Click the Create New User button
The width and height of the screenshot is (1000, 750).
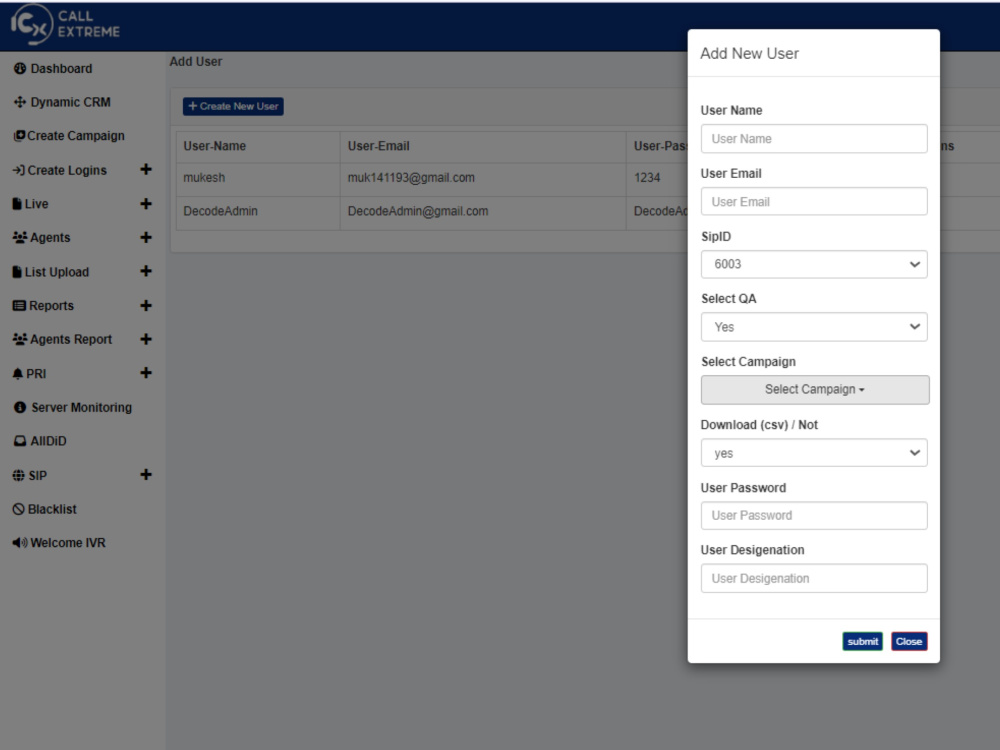click(x=233, y=107)
